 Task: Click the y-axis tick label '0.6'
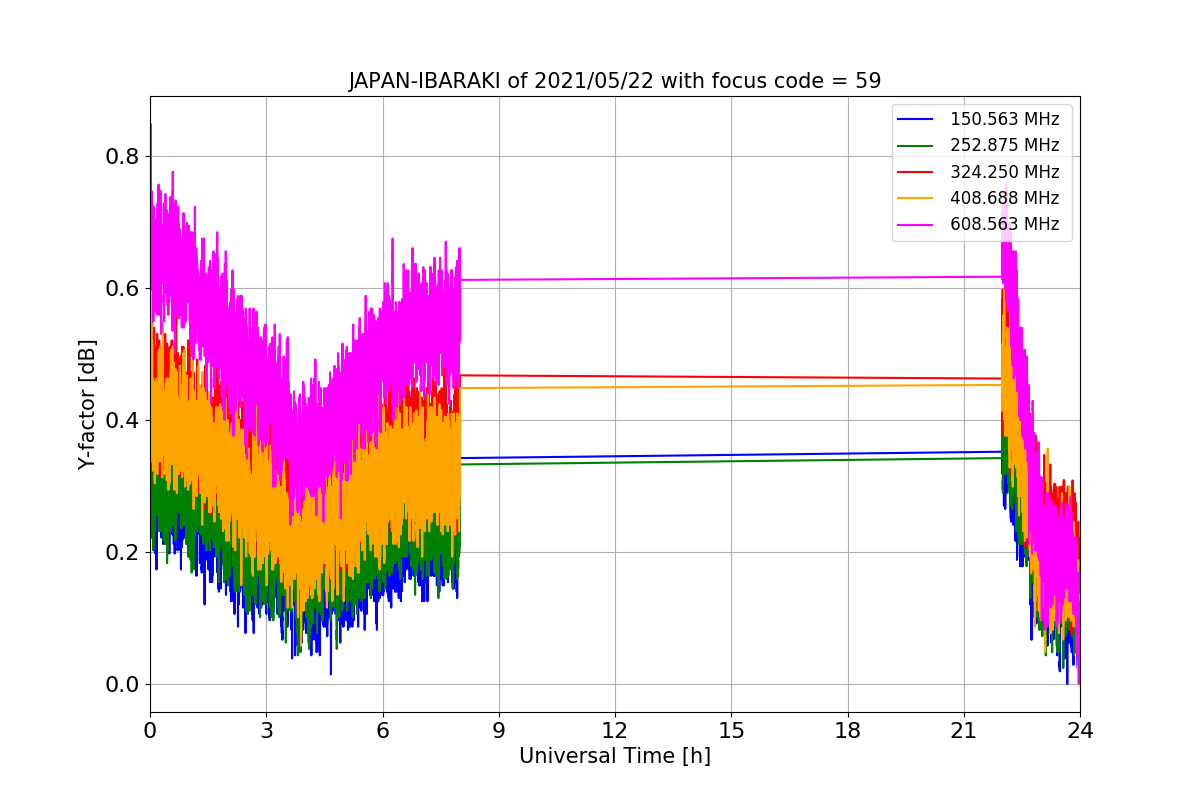coord(123,289)
